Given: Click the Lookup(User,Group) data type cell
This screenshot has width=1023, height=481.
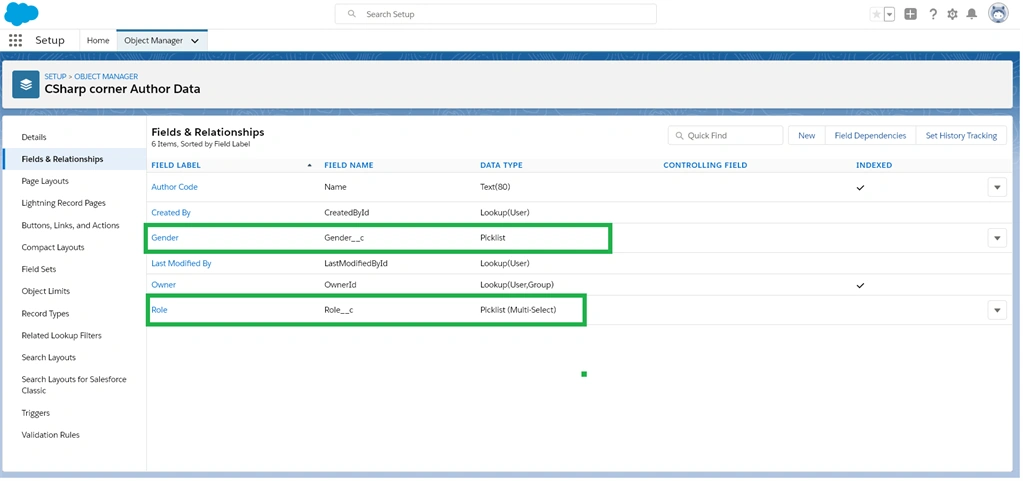Looking at the screenshot, I should (x=517, y=285).
